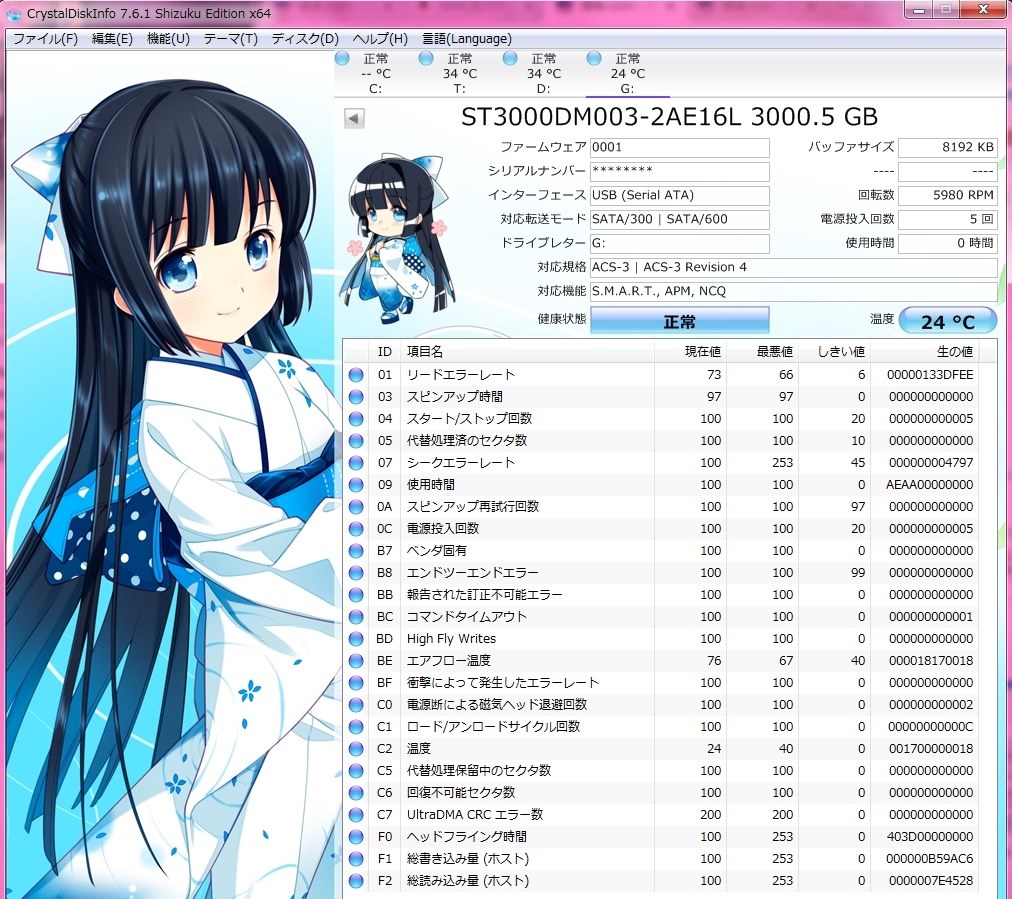
Task: Open the 機能(U) menu
Action: pyautogui.click(x=168, y=39)
